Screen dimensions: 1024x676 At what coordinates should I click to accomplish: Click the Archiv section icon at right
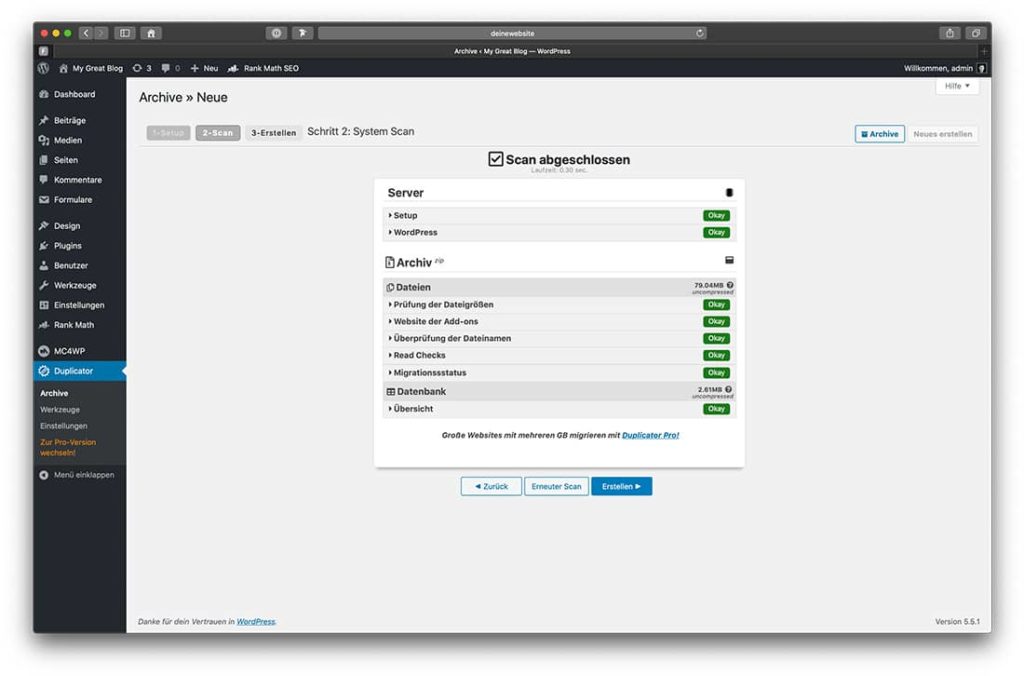coord(729,260)
